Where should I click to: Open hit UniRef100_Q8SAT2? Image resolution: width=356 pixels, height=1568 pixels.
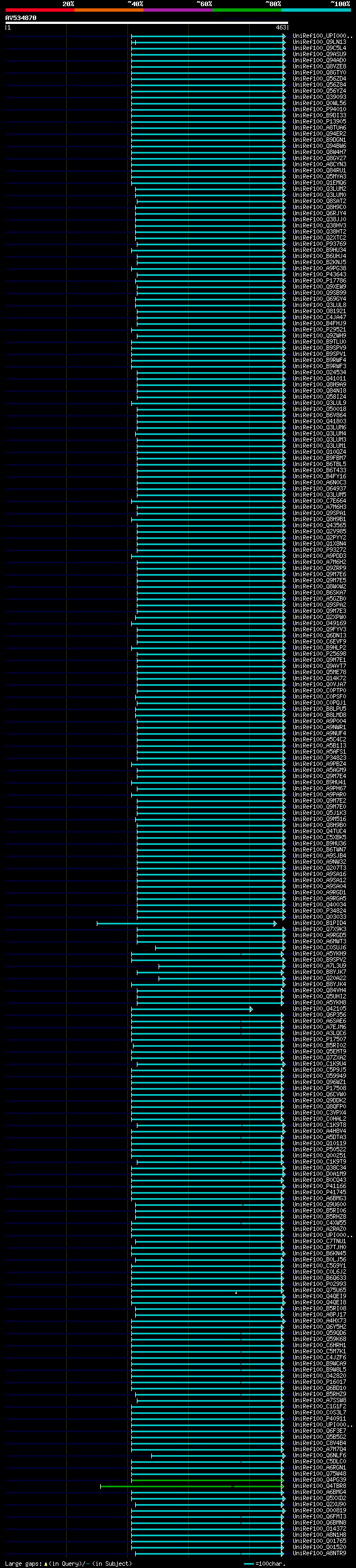[x=319, y=201]
